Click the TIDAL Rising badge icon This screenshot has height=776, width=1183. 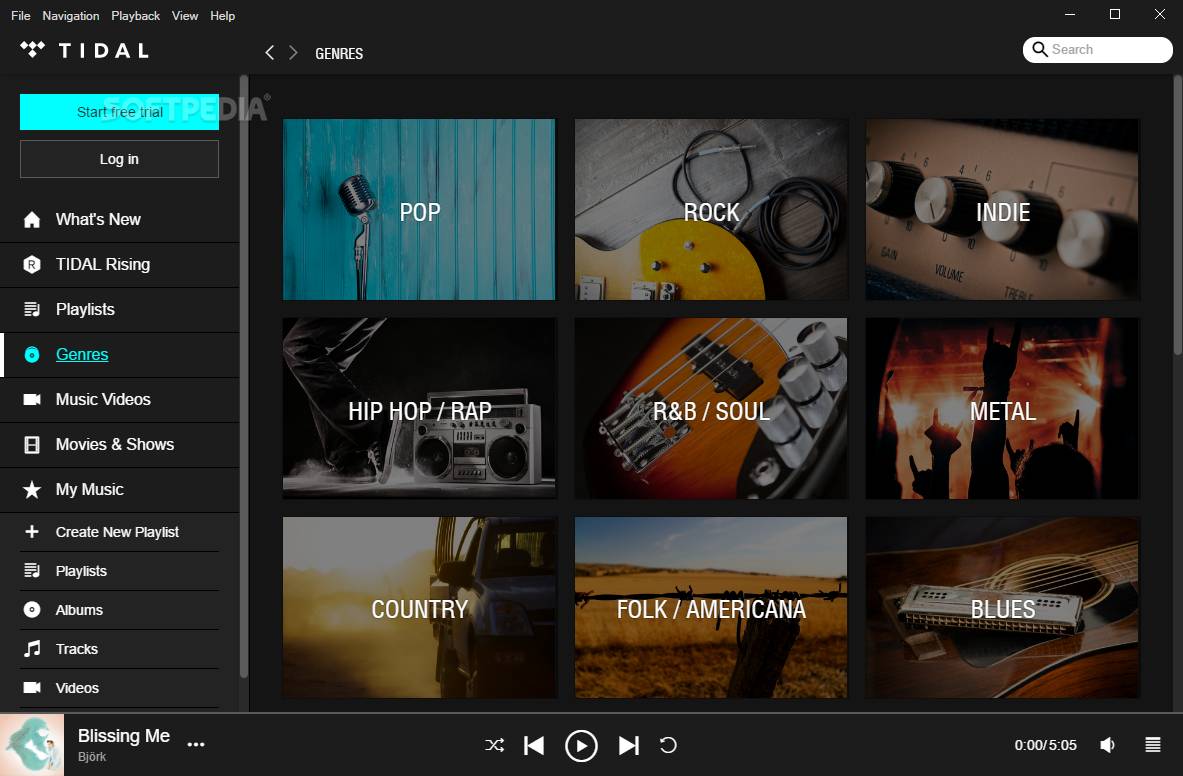coord(32,265)
